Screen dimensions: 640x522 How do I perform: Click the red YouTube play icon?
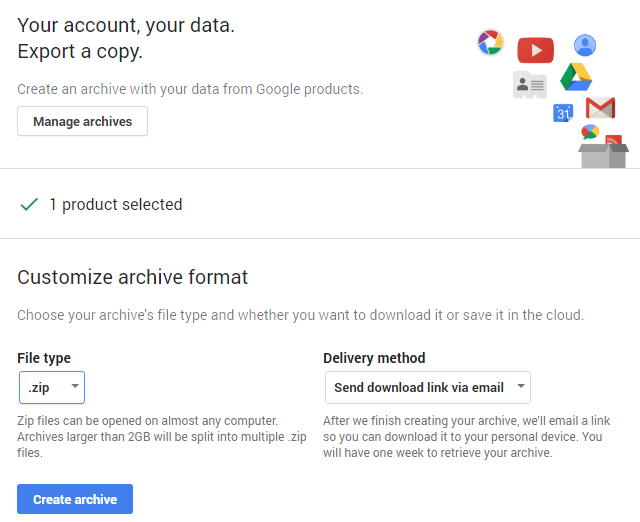535,50
